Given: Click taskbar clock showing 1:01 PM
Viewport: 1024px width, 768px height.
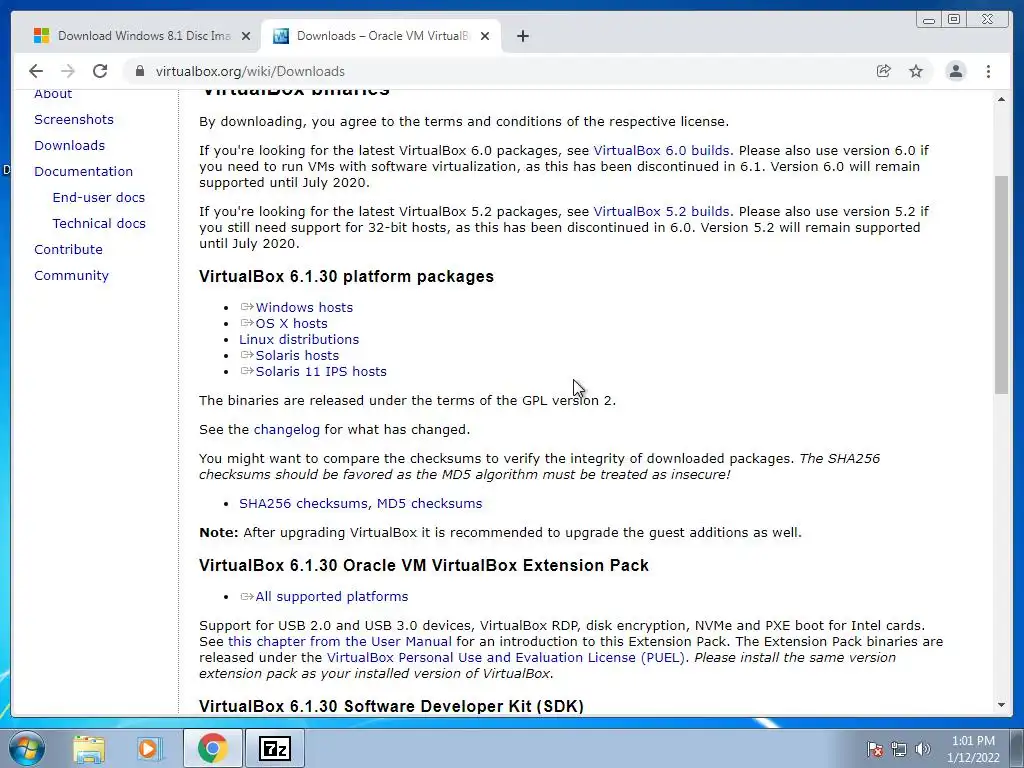Looking at the screenshot, I should point(973,741).
